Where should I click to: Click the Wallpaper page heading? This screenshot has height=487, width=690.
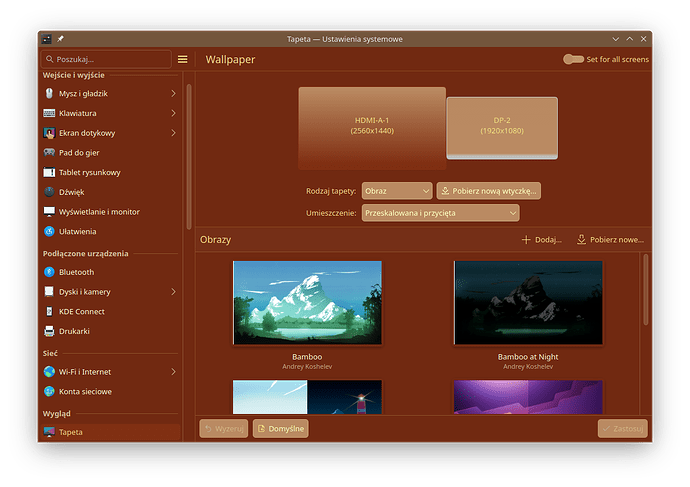click(230, 59)
